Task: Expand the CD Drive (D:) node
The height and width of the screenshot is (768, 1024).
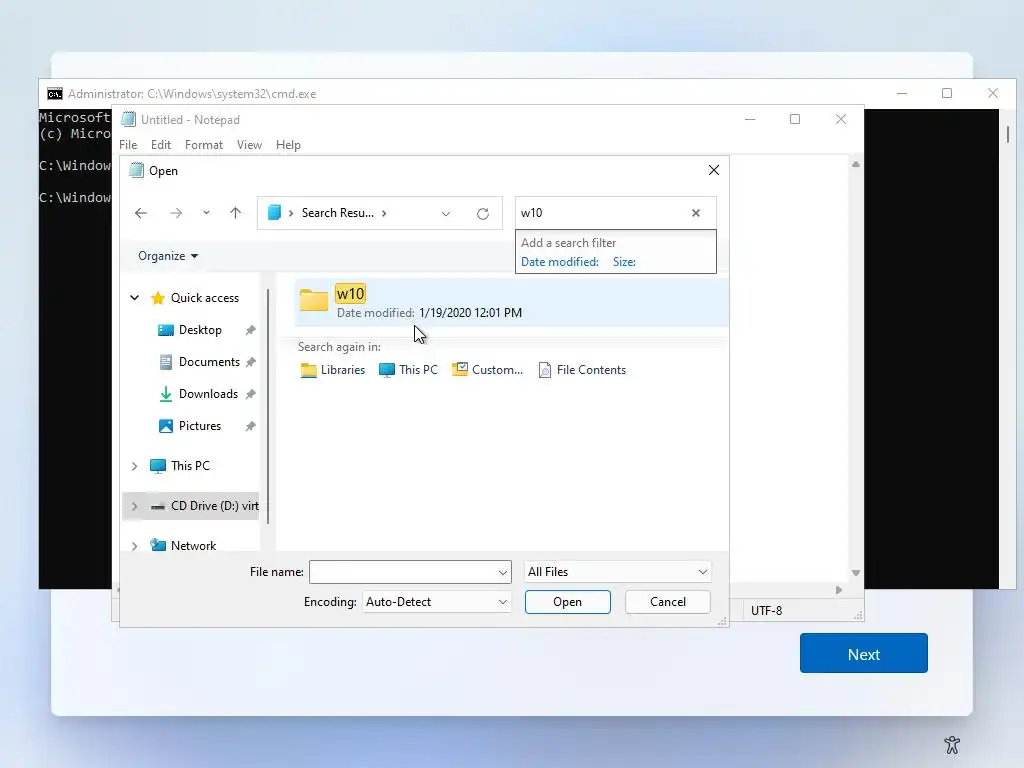Action: (x=135, y=506)
